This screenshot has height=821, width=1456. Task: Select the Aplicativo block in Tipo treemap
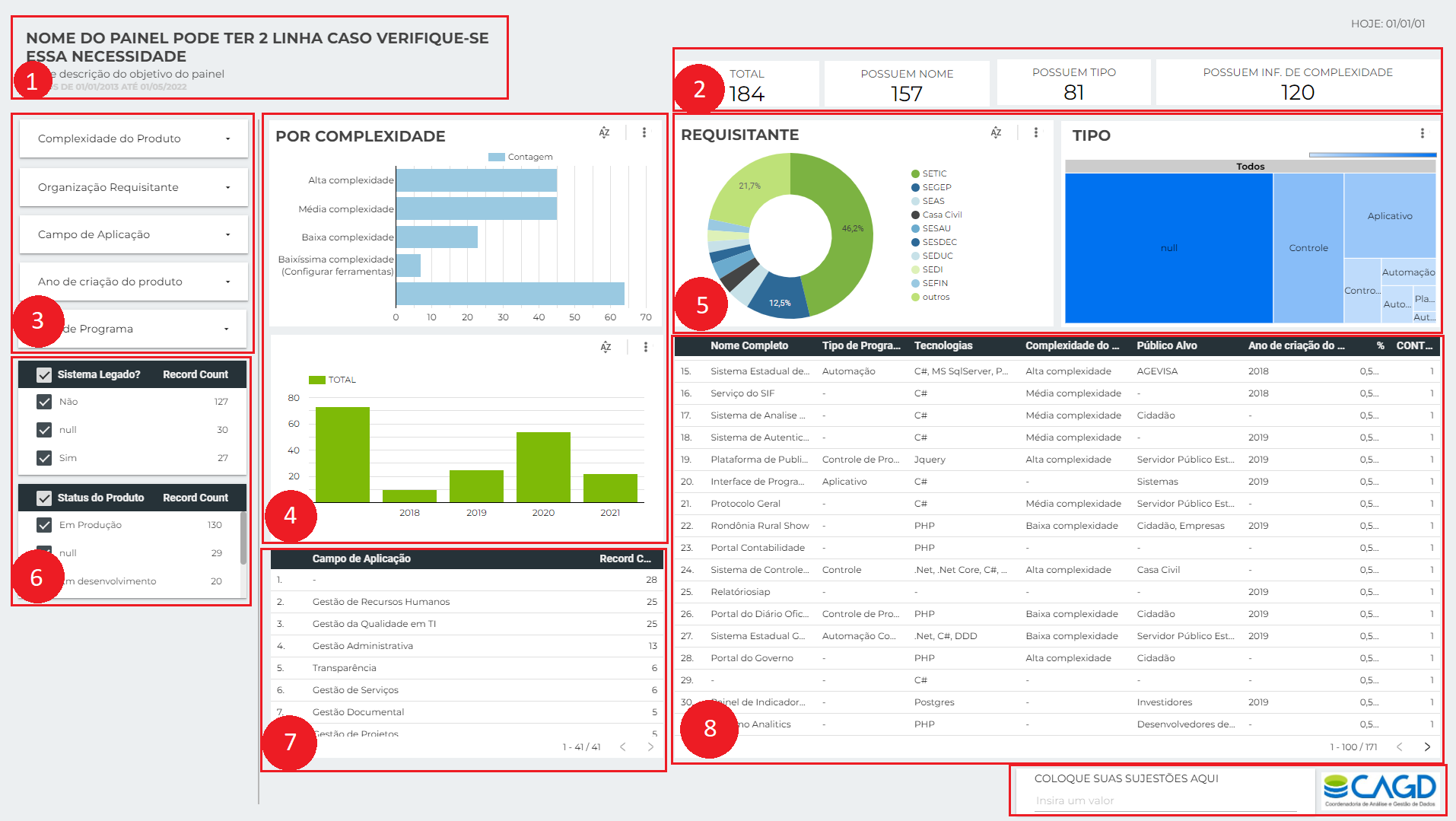[1390, 216]
